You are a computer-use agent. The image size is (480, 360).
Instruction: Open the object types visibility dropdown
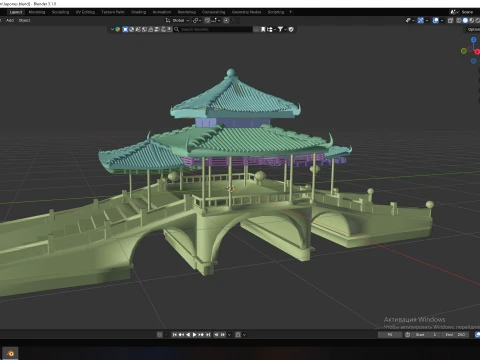410,20
